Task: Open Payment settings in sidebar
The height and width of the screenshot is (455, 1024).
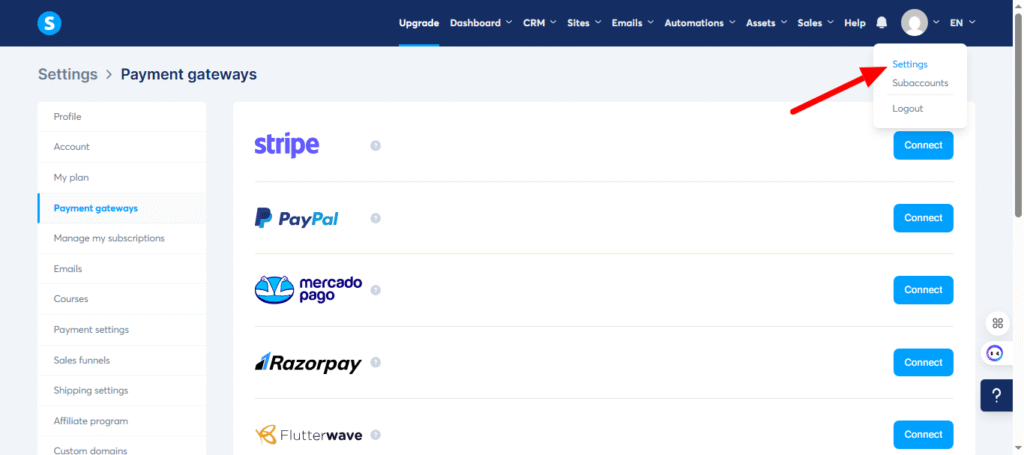Action: click(121, 330)
